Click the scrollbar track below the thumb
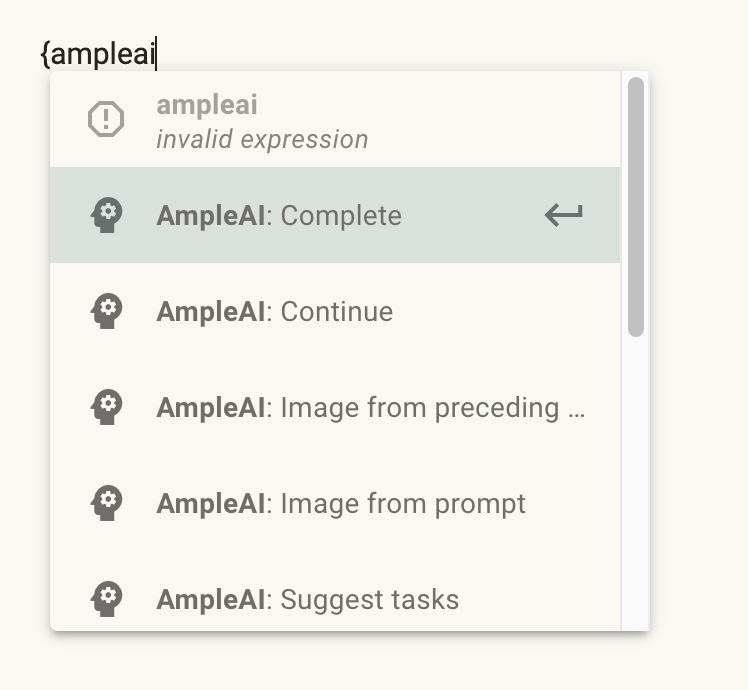Screen dimensions: 748x690 click(636, 482)
